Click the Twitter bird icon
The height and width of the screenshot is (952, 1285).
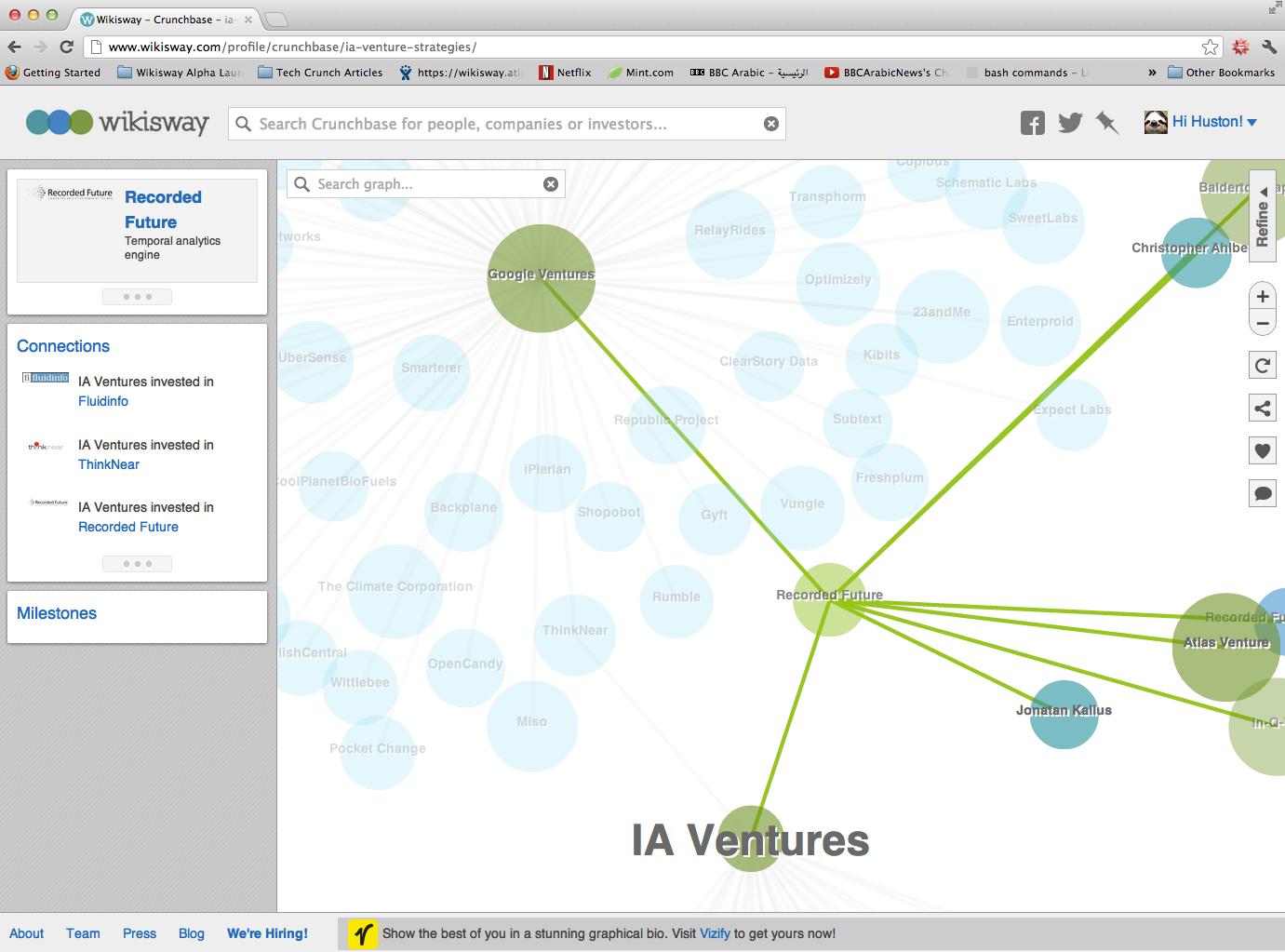pyautogui.click(x=1070, y=123)
